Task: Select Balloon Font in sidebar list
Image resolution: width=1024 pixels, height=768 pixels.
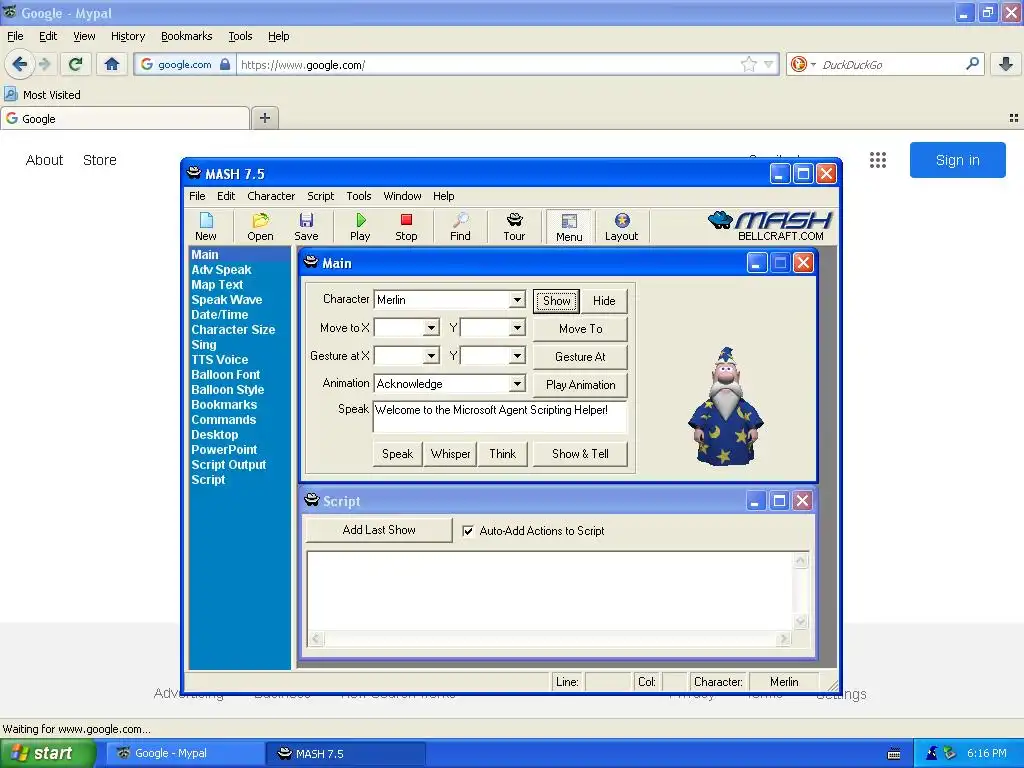Action: [226, 375]
